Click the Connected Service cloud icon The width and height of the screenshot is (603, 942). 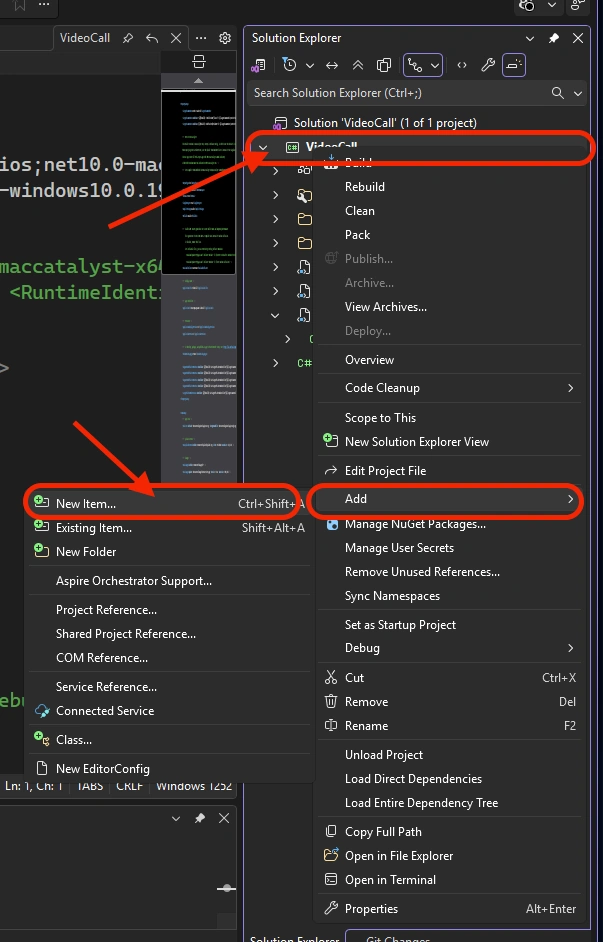click(42, 711)
